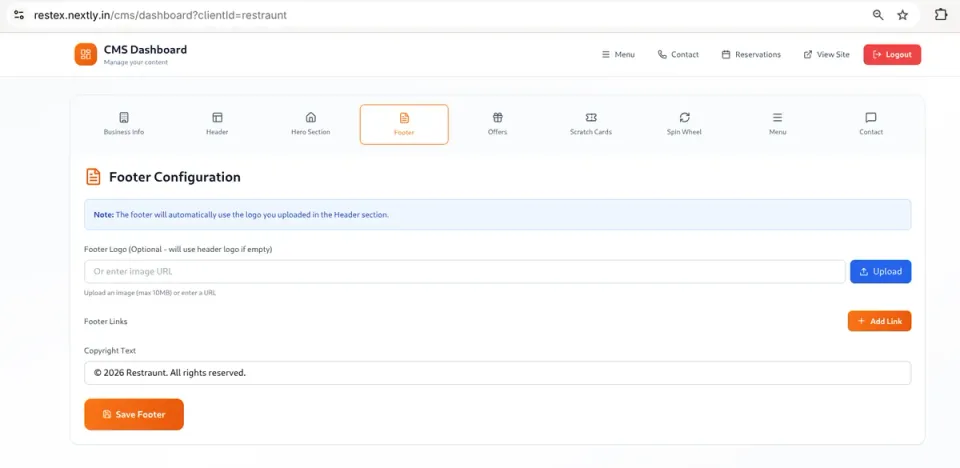Click the CMS Dashboard title text
The height and width of the screenshot is (468, 960).
click(145, 50)
